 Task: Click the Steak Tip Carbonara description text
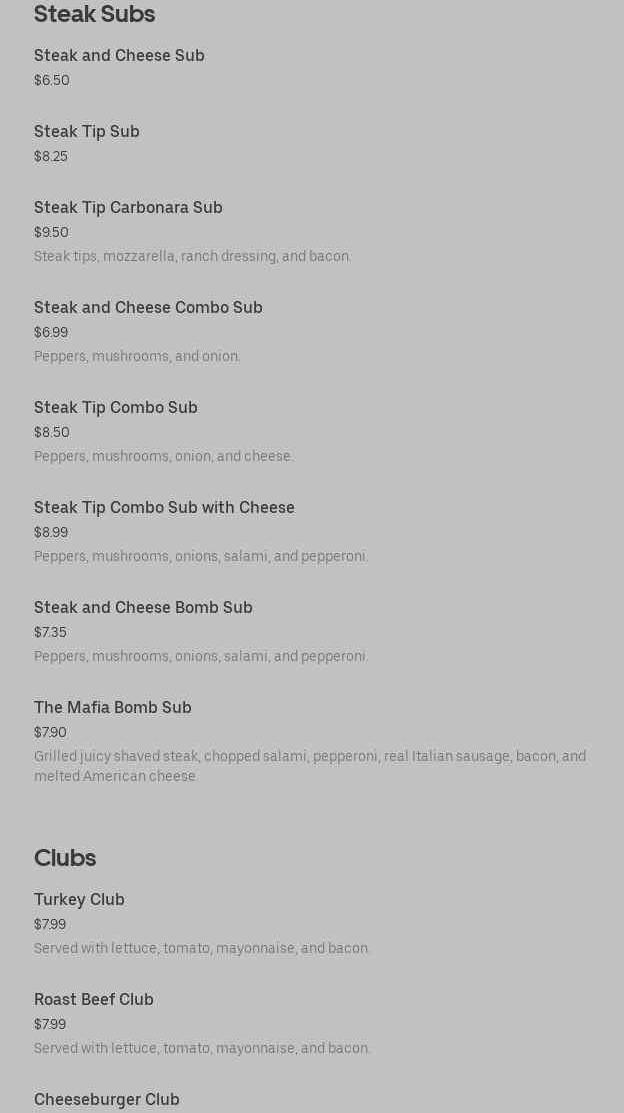tap(193, 257)
